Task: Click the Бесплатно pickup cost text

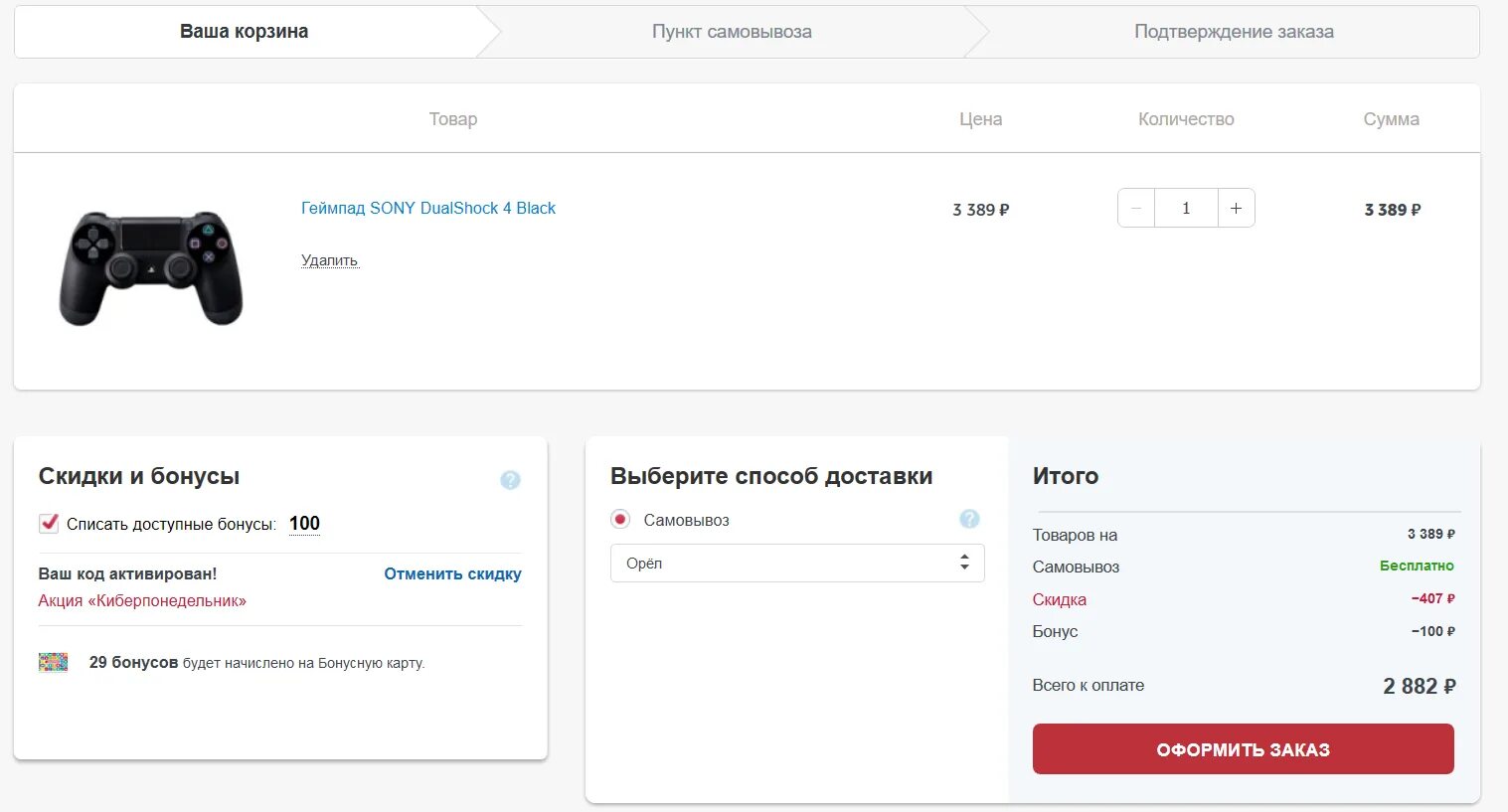Action: (x=1417, y=566)
